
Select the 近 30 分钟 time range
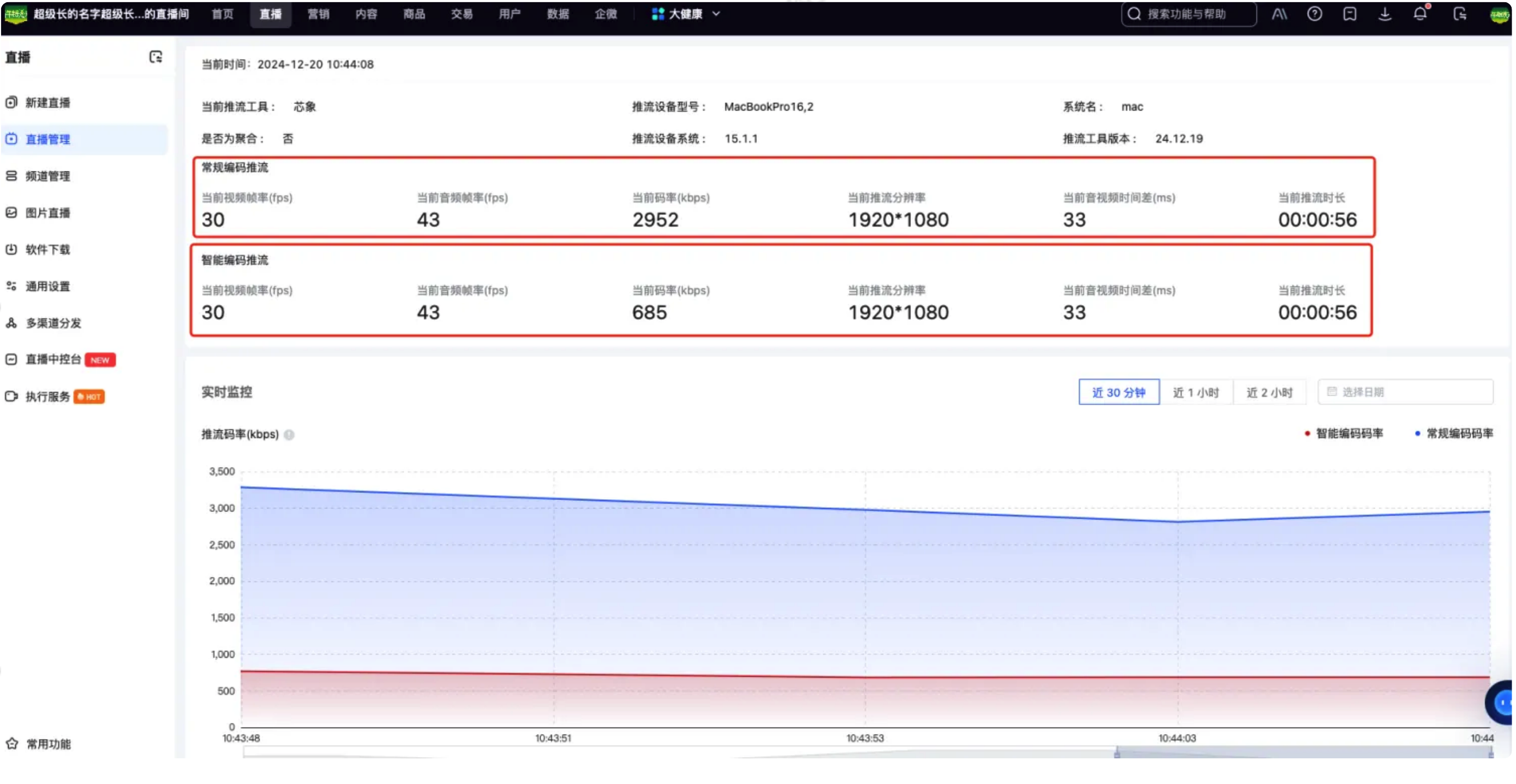pyautogui.click(x=1119, y=393)
